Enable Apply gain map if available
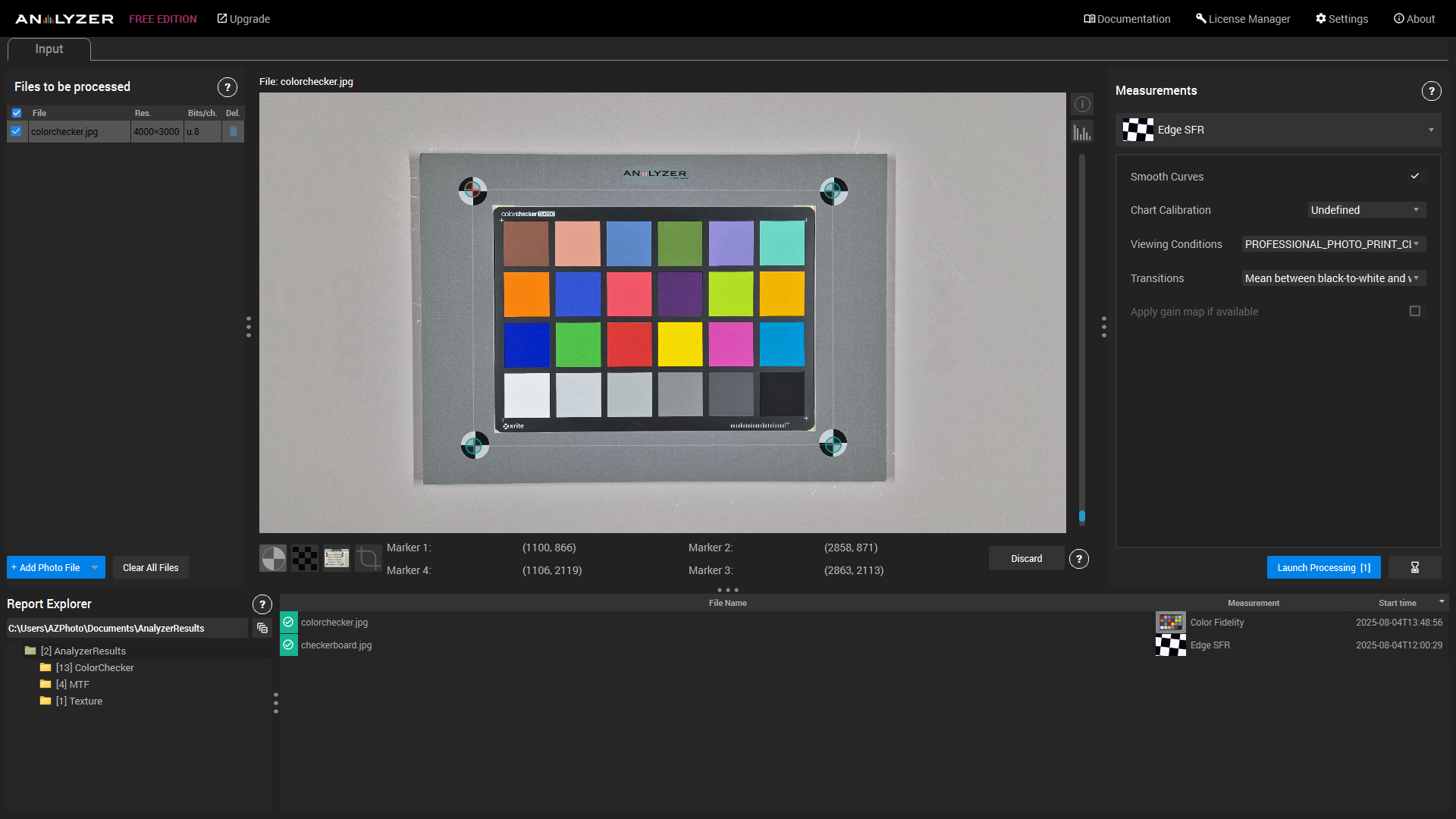 [x=1415, y=311]
